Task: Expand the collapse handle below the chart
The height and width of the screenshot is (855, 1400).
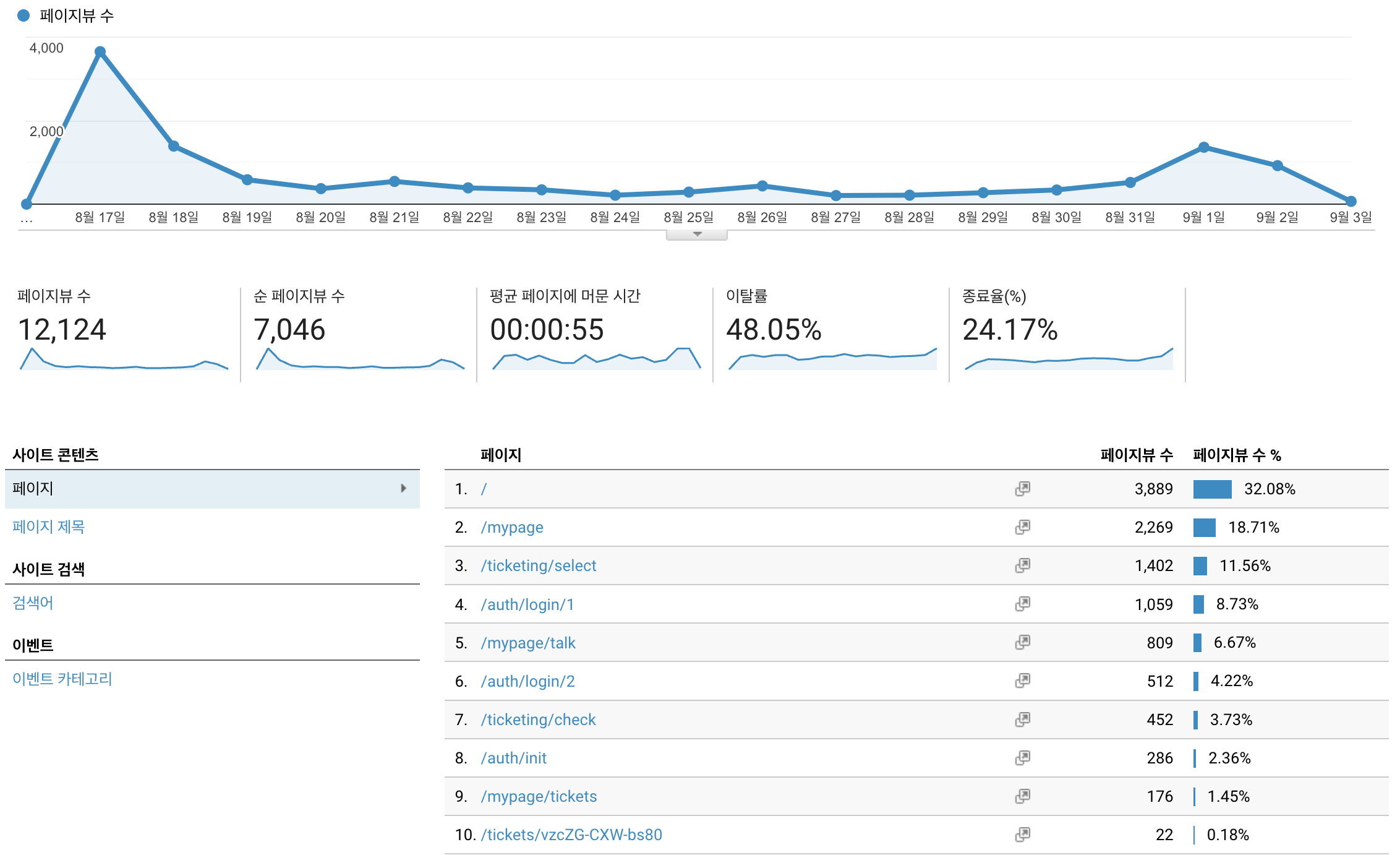Action: click(696, 234)
